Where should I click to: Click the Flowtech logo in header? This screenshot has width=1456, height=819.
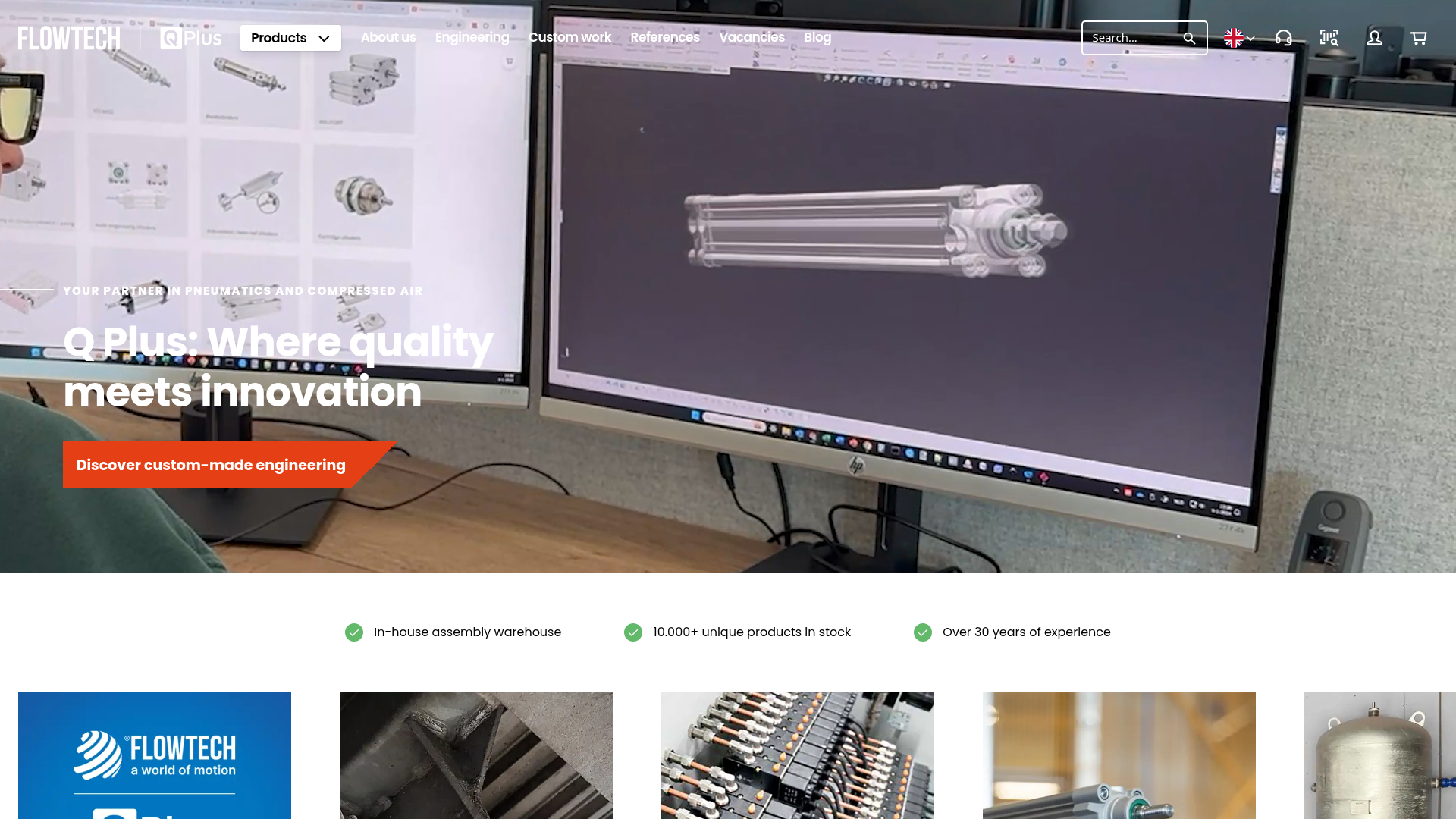69,38
